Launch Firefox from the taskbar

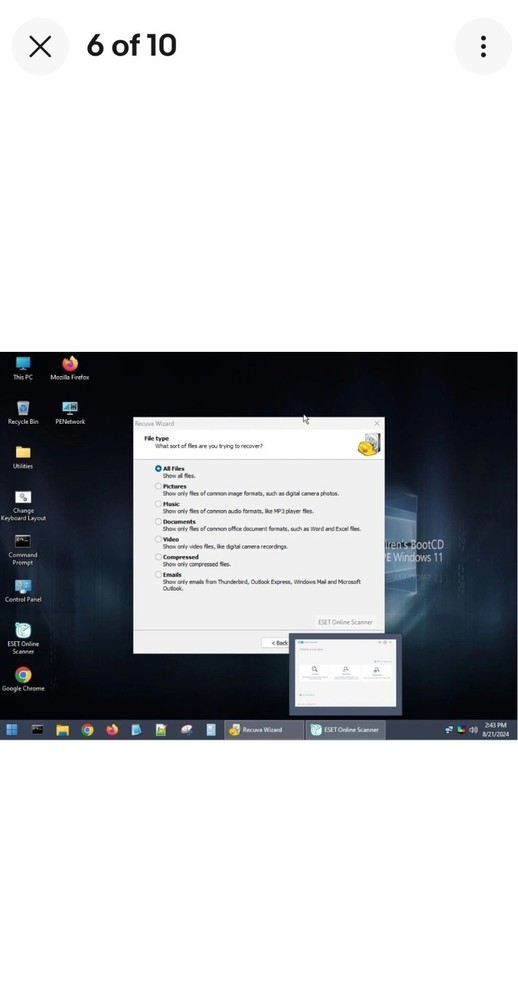pos(112,730)
